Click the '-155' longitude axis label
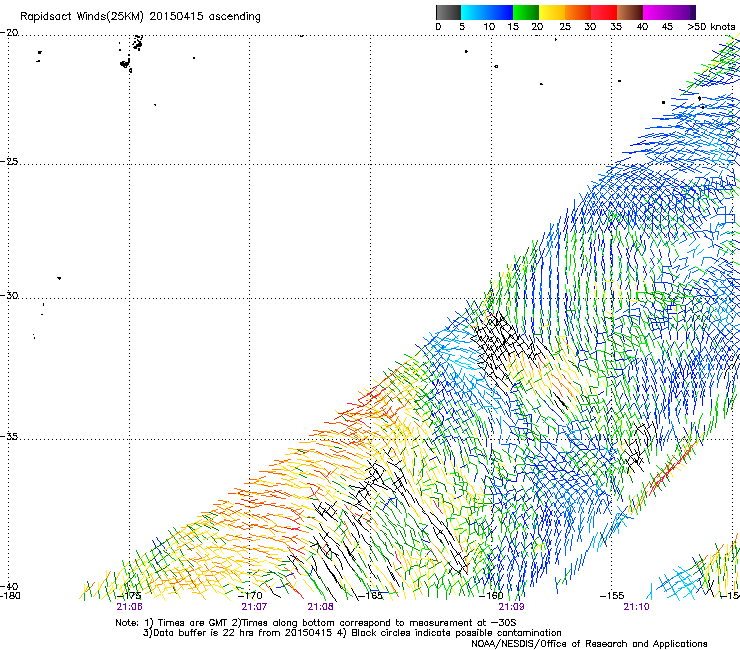 (612, 596)
